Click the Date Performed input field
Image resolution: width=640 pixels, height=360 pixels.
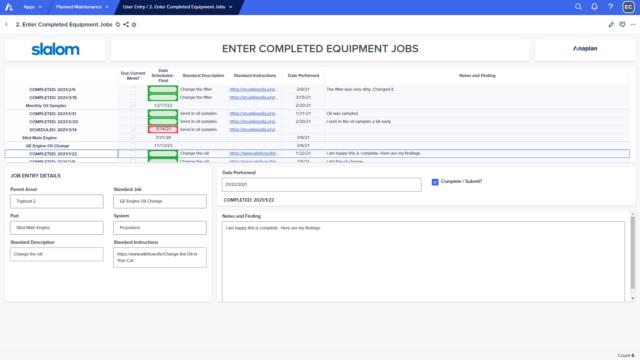coord(322,184)
